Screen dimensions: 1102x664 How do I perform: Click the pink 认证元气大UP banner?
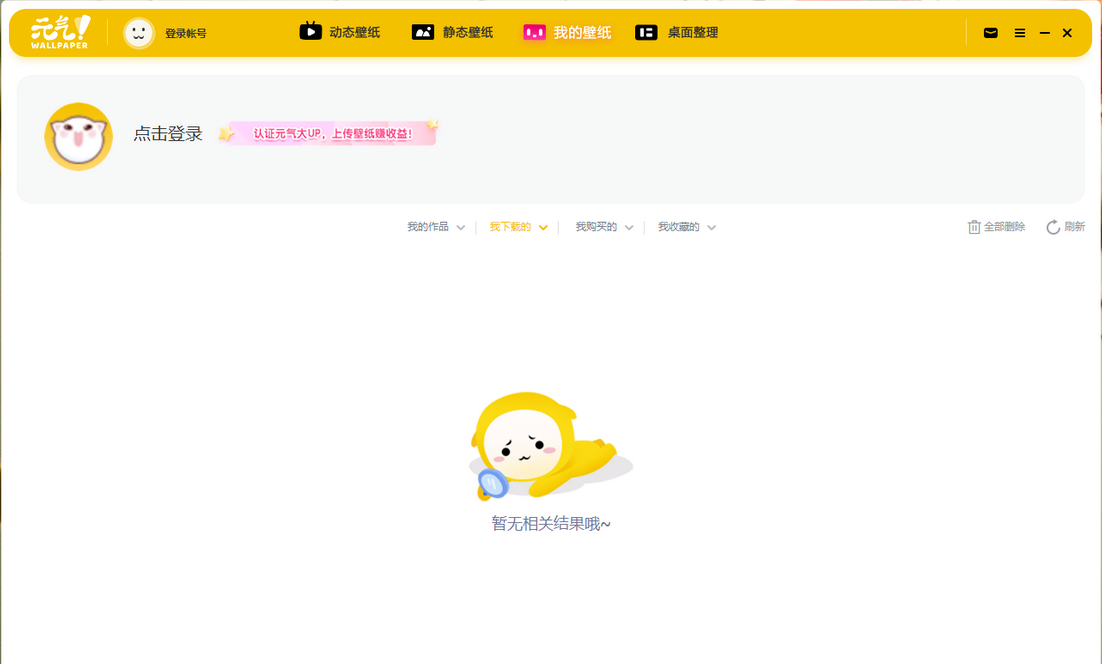coord(328,133)
